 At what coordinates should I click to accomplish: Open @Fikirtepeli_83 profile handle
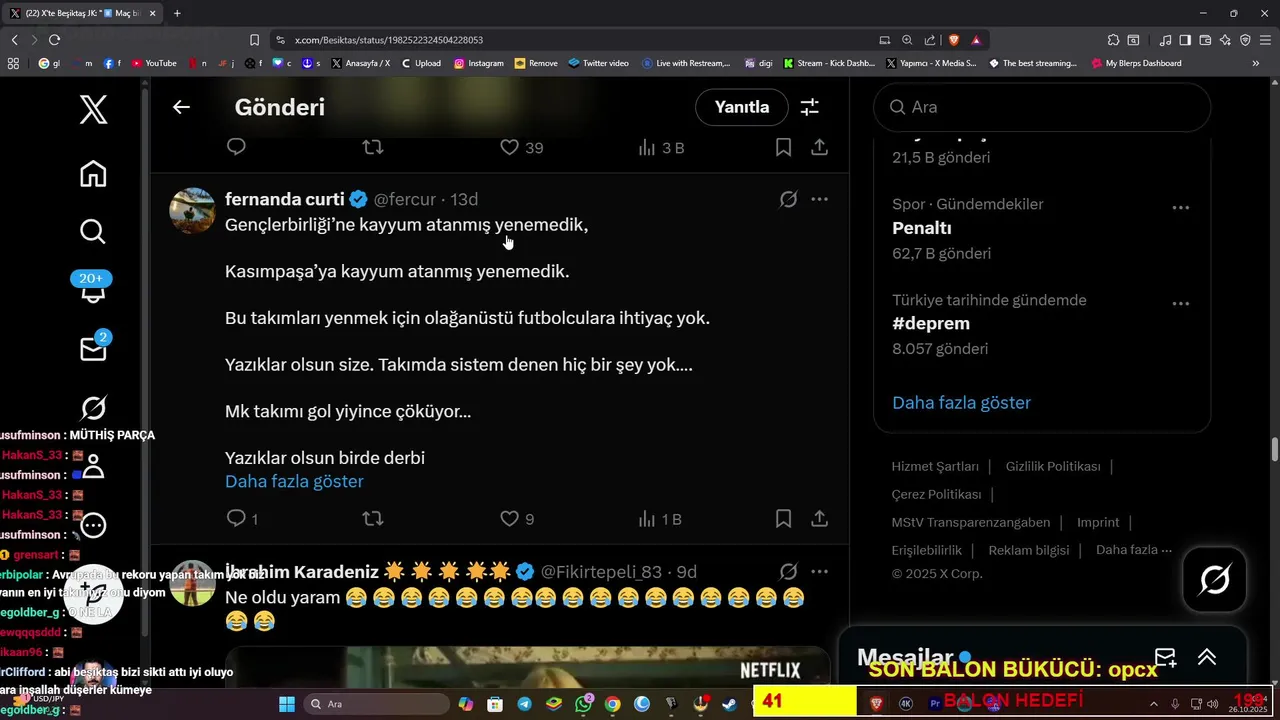[x=601, y=572]
